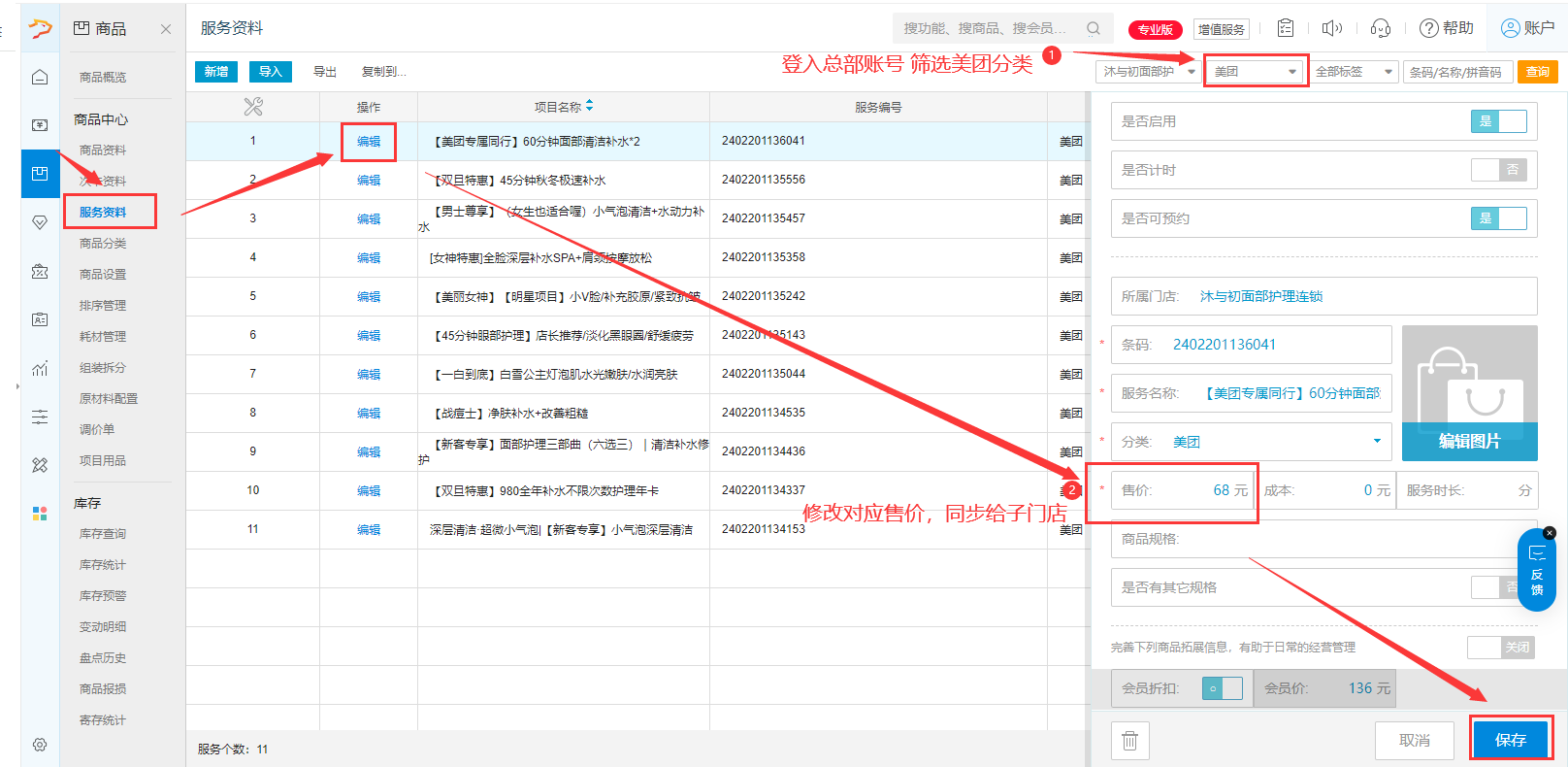Focus the 成本 cost field
The width and height of the screenshot is (1568, 767).
(1326, 490)
